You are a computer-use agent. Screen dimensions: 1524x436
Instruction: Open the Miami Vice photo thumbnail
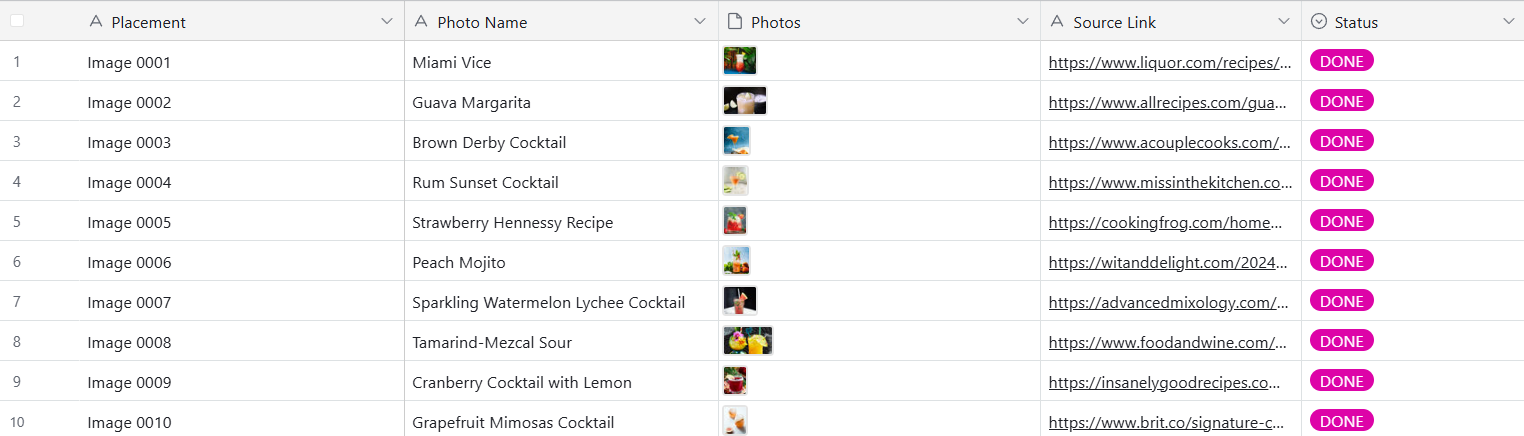(740, 61)
